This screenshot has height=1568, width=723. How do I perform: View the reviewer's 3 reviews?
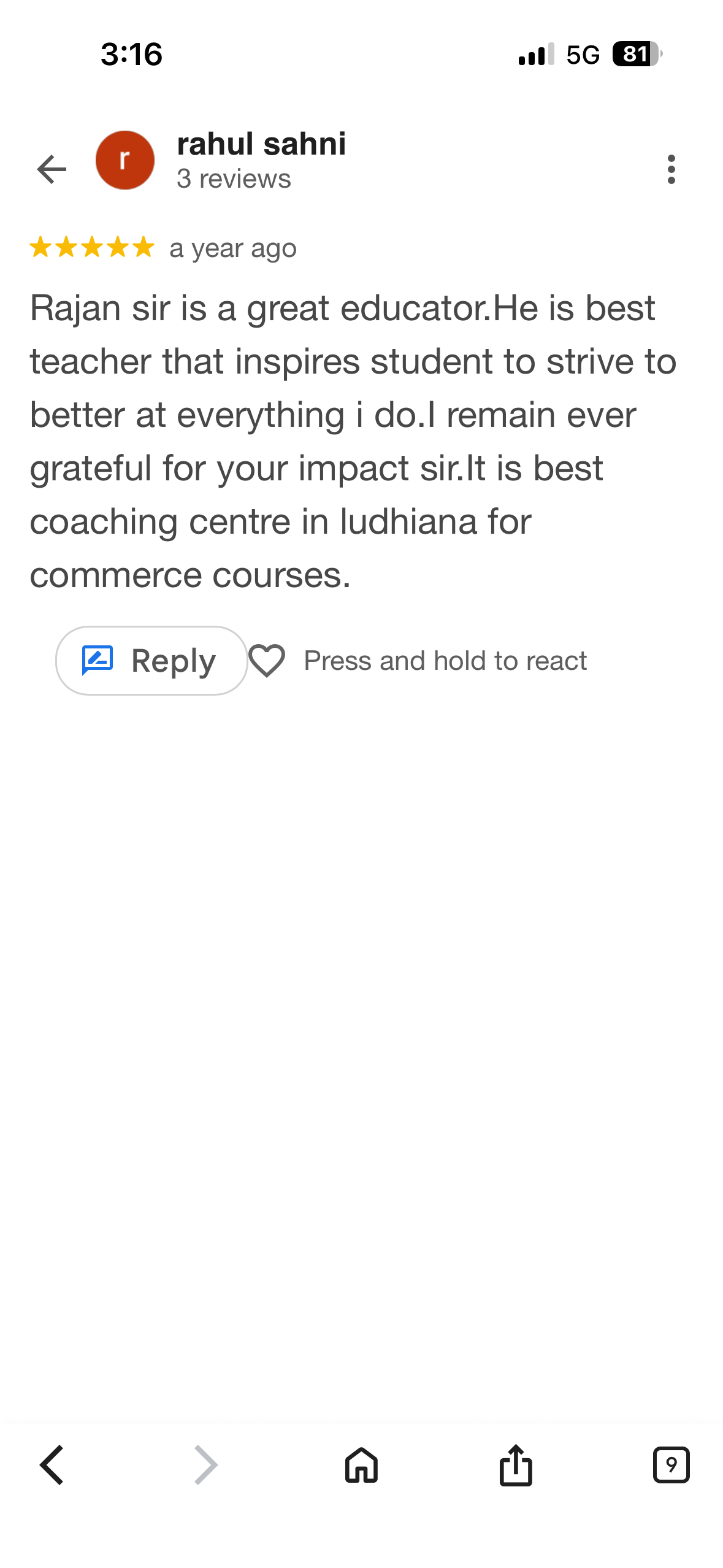[x=234, y=179]
